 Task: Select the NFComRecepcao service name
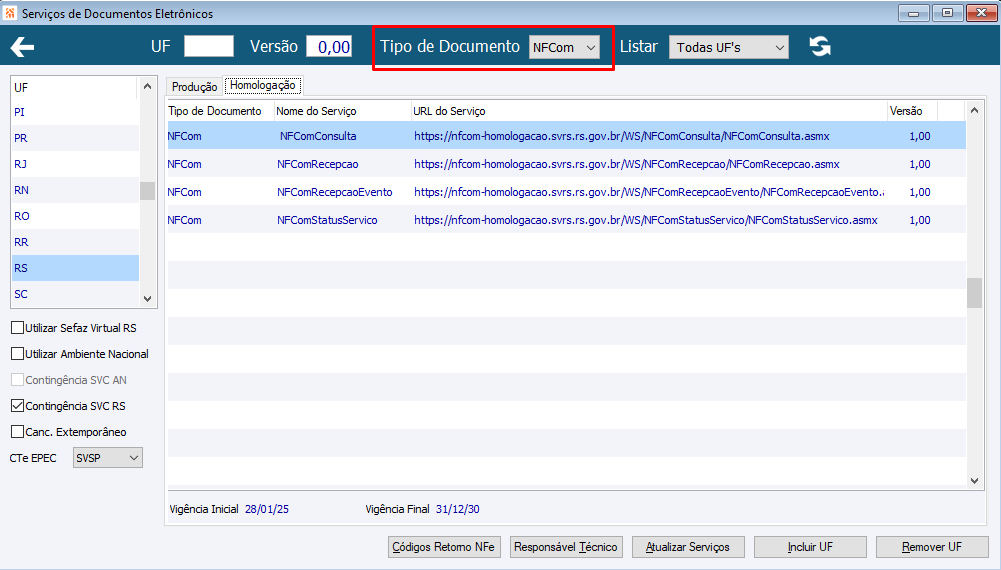click(x=317, y=164)
